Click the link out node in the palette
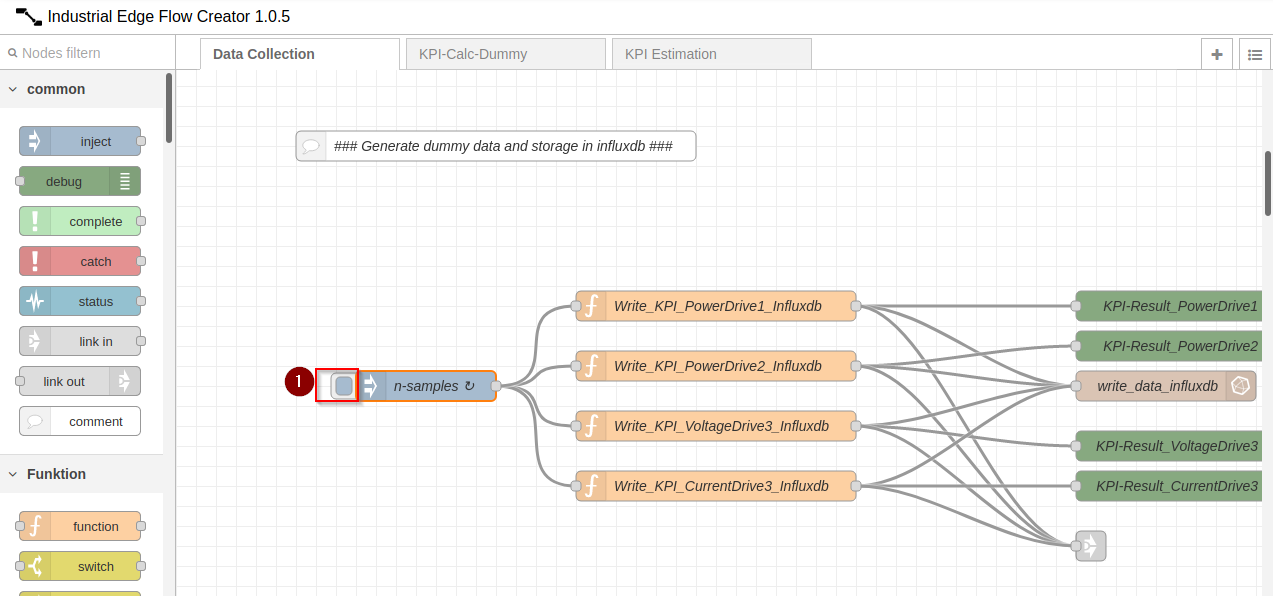Image resolution: width=1273 pixels, height=596 pixels. [80, 381]
